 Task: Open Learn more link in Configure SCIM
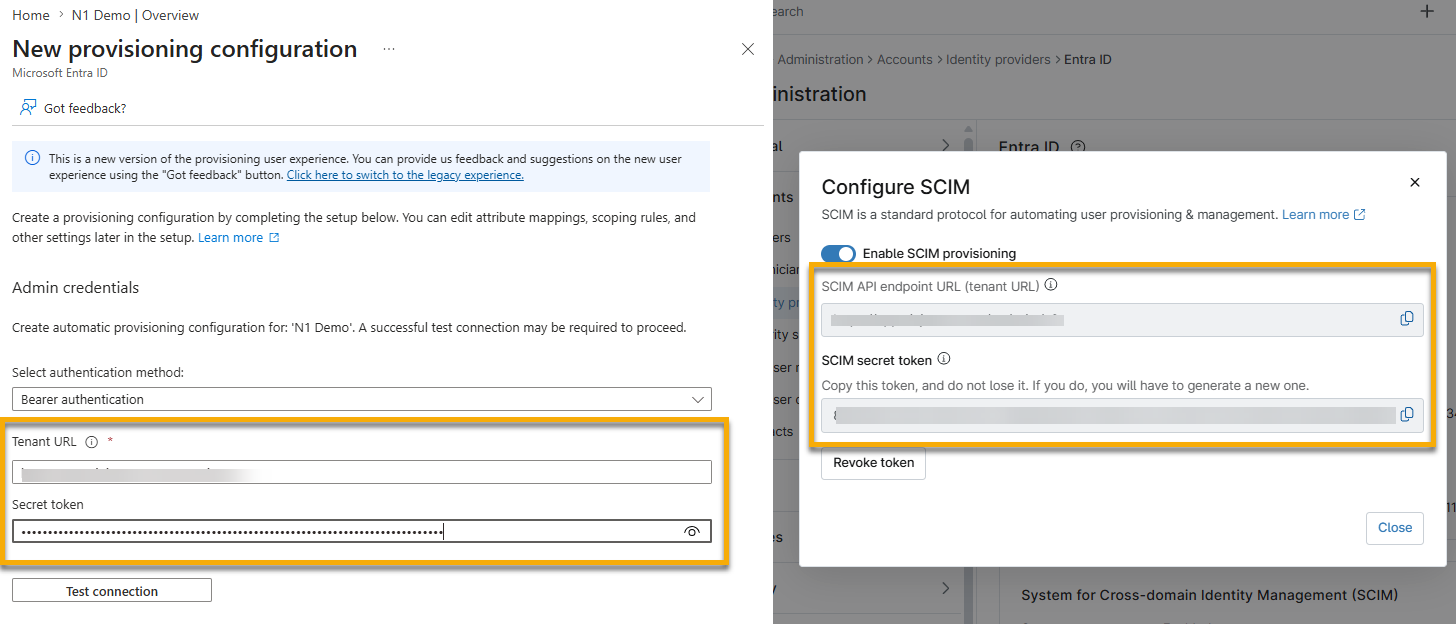coord(1323,215)
